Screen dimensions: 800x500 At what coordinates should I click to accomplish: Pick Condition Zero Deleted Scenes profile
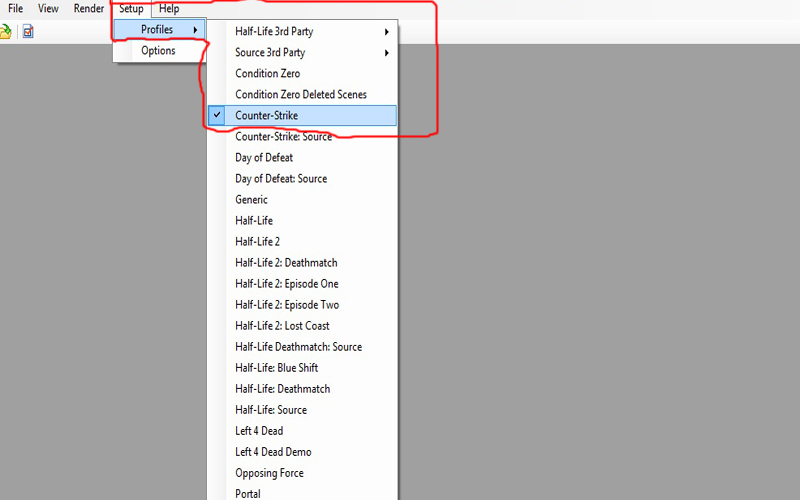[x=302, y=94]
